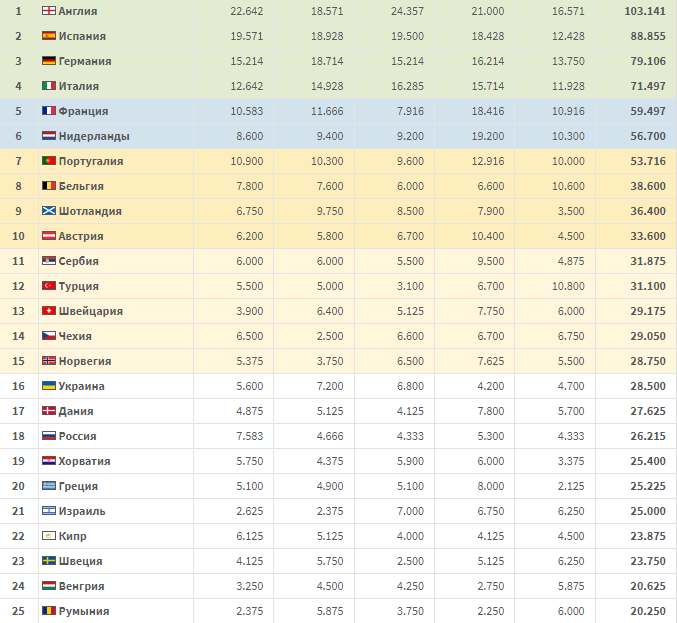
Task: Click total value 28.750 for Норвегия
Action: pyautogui.click(x=648, y=361)
